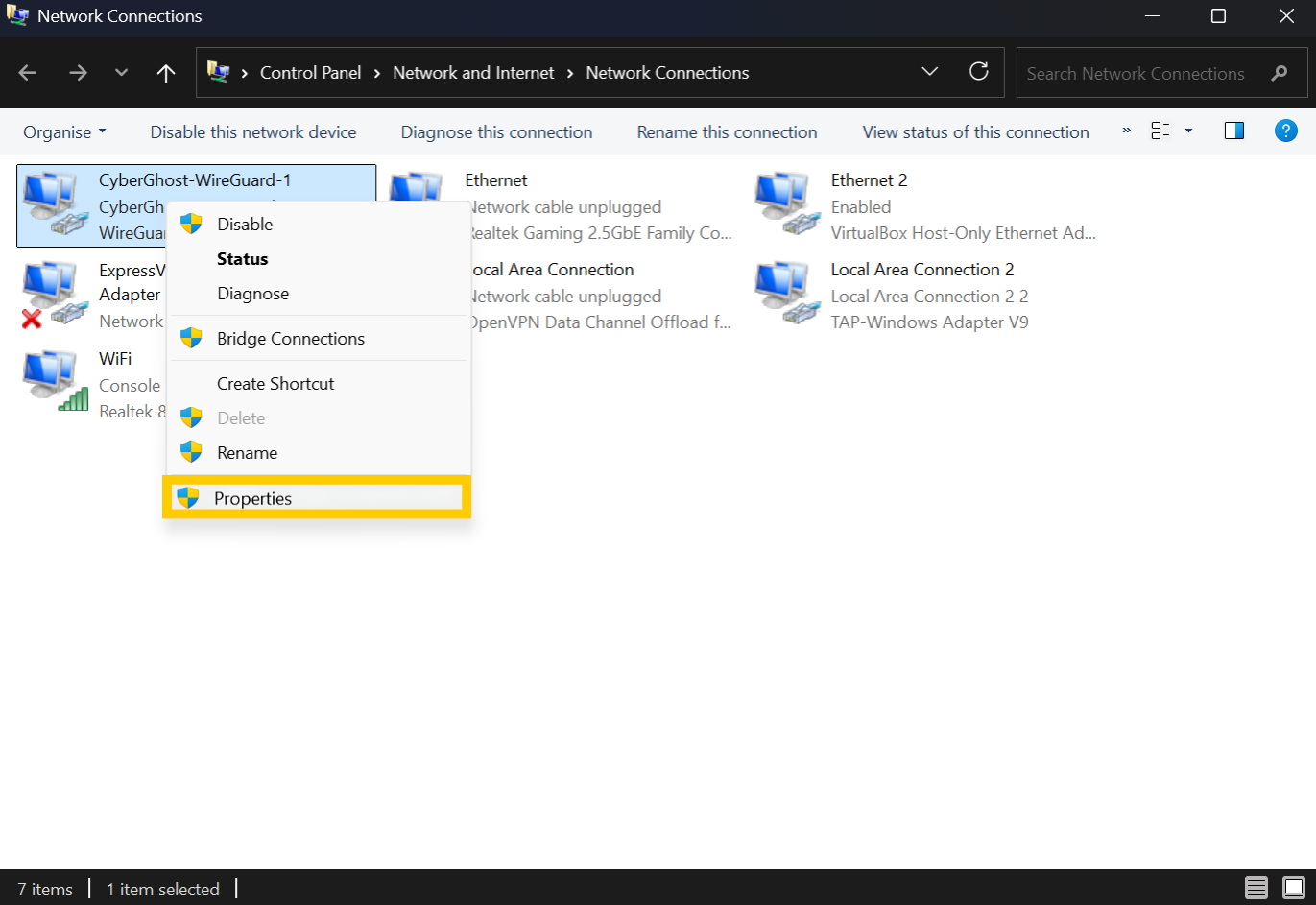Switch to details view in status bar
The height and width of the screenshot is (905, 1316).
1256,888
